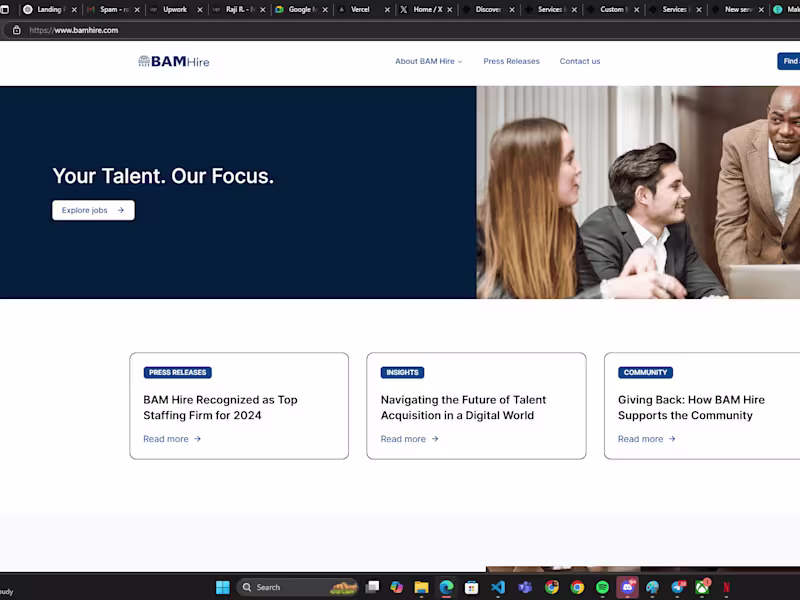Click the Explore jobs button
This screenshot has width=800, height=600.
coord(93,210)
